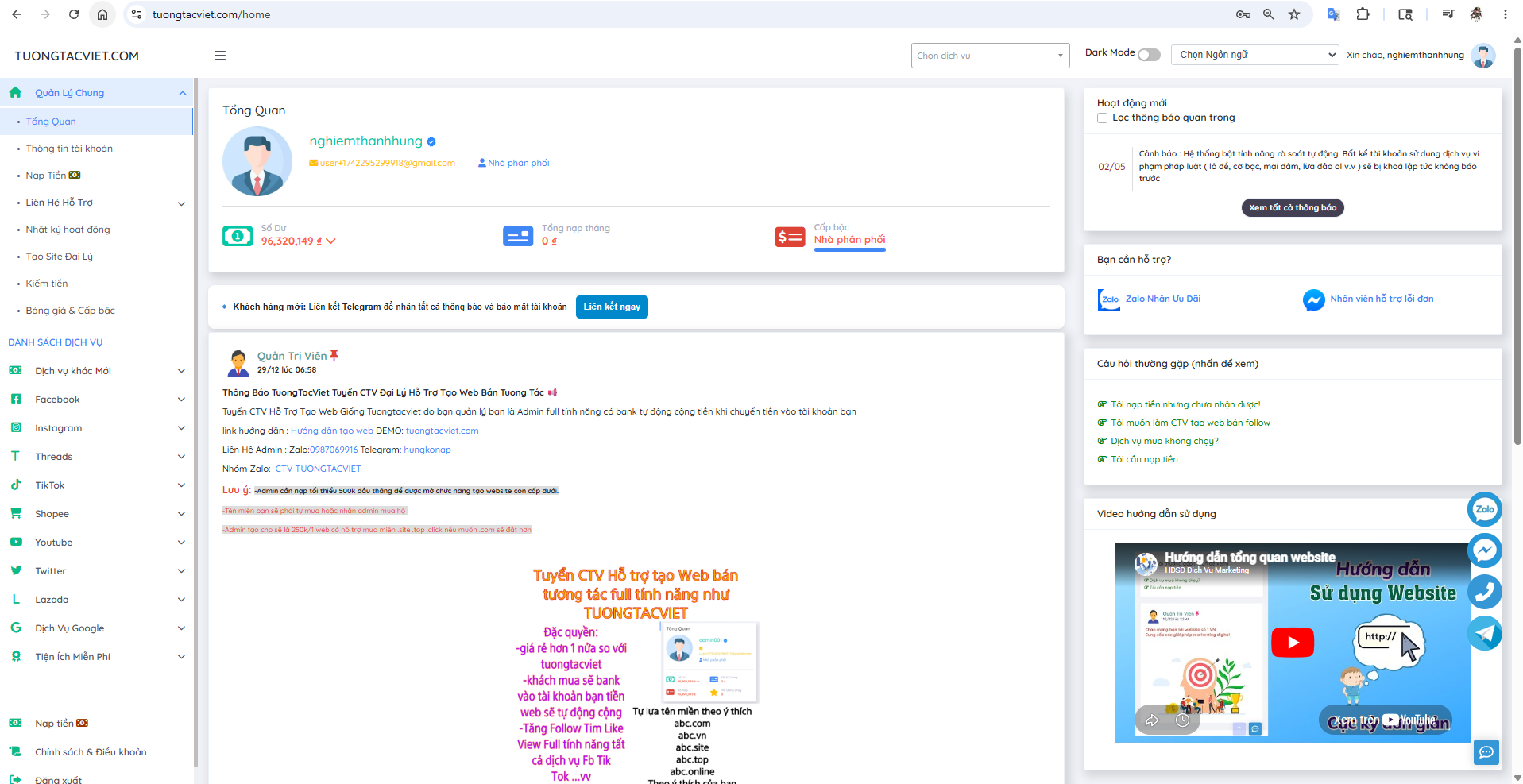Click the page vertical scrollbar

tap(1517, 246)
